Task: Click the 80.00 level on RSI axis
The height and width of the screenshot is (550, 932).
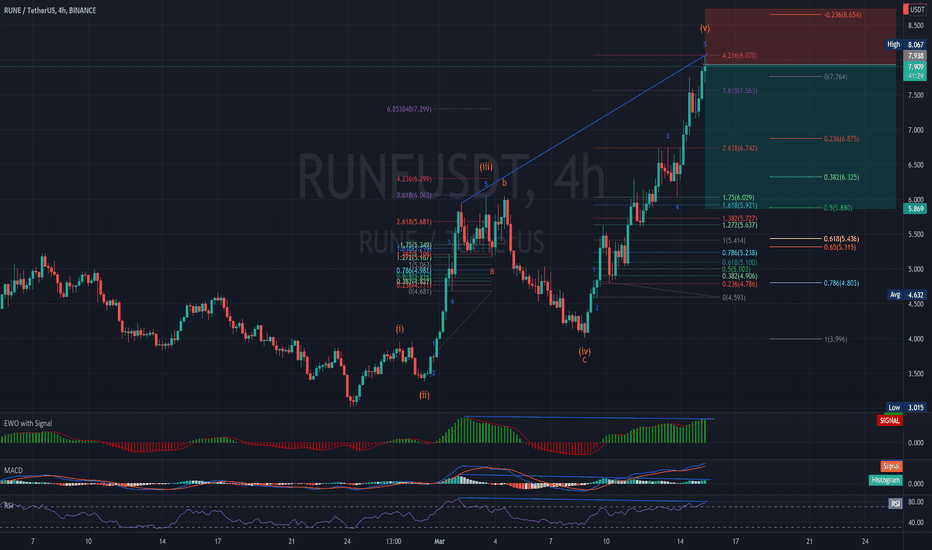Action: point(916,502)
